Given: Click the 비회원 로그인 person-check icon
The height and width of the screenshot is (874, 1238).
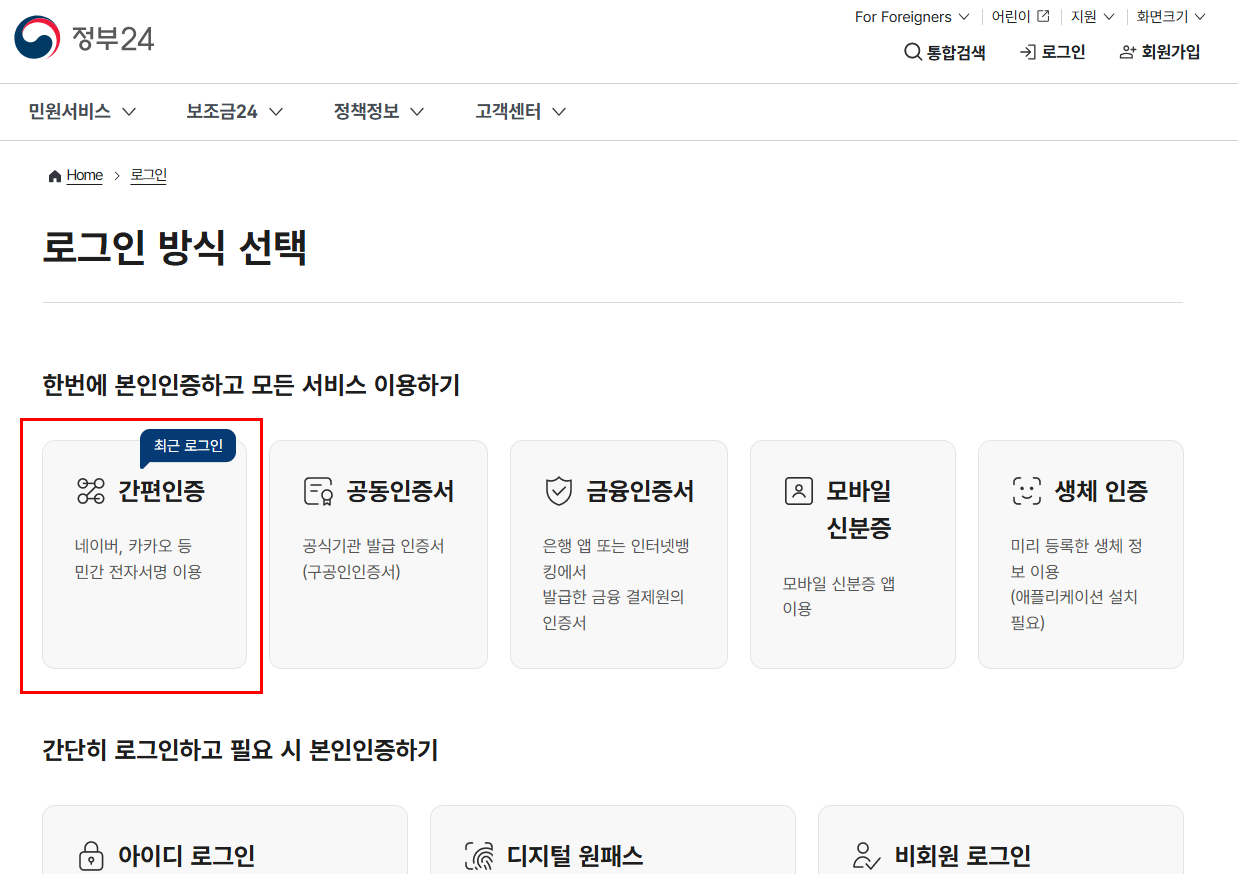Looking at the screenshot, I should 867,856.
